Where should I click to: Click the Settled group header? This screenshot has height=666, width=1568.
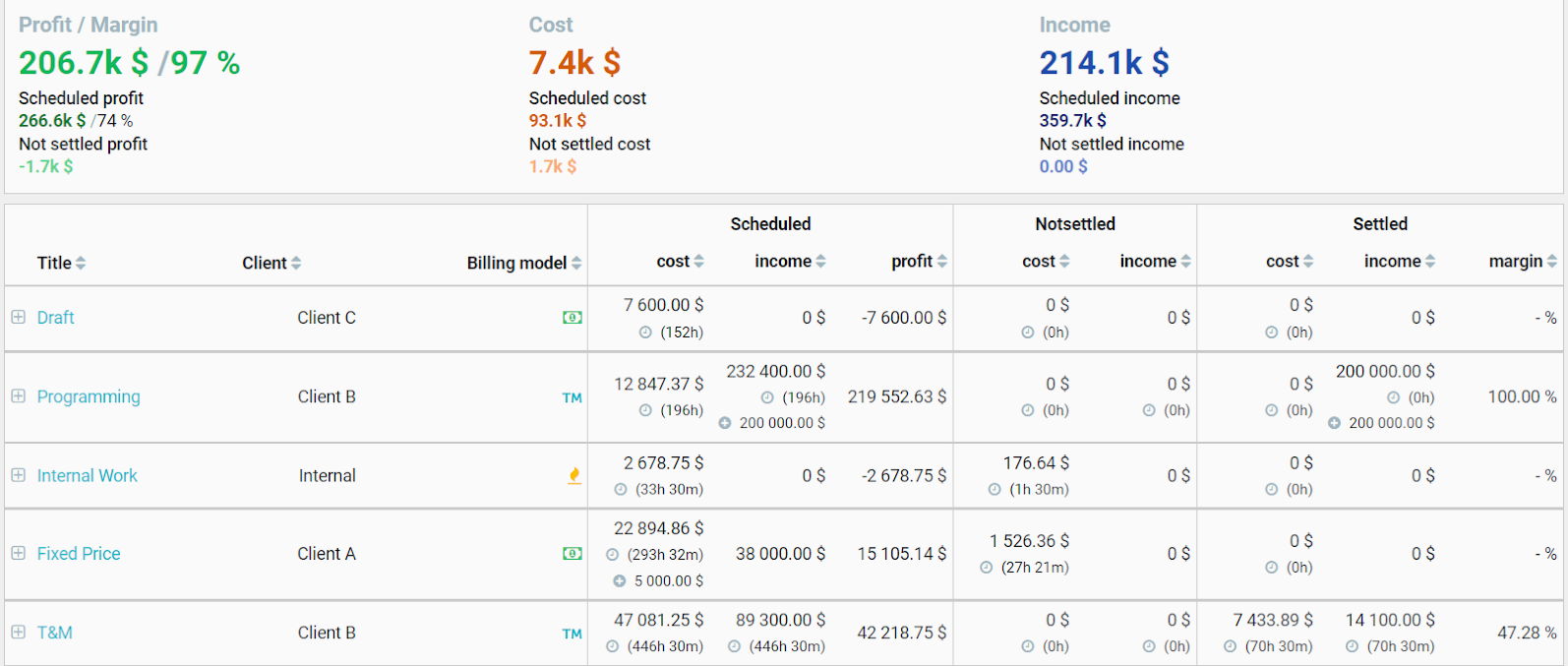(x=1380, y=224)
